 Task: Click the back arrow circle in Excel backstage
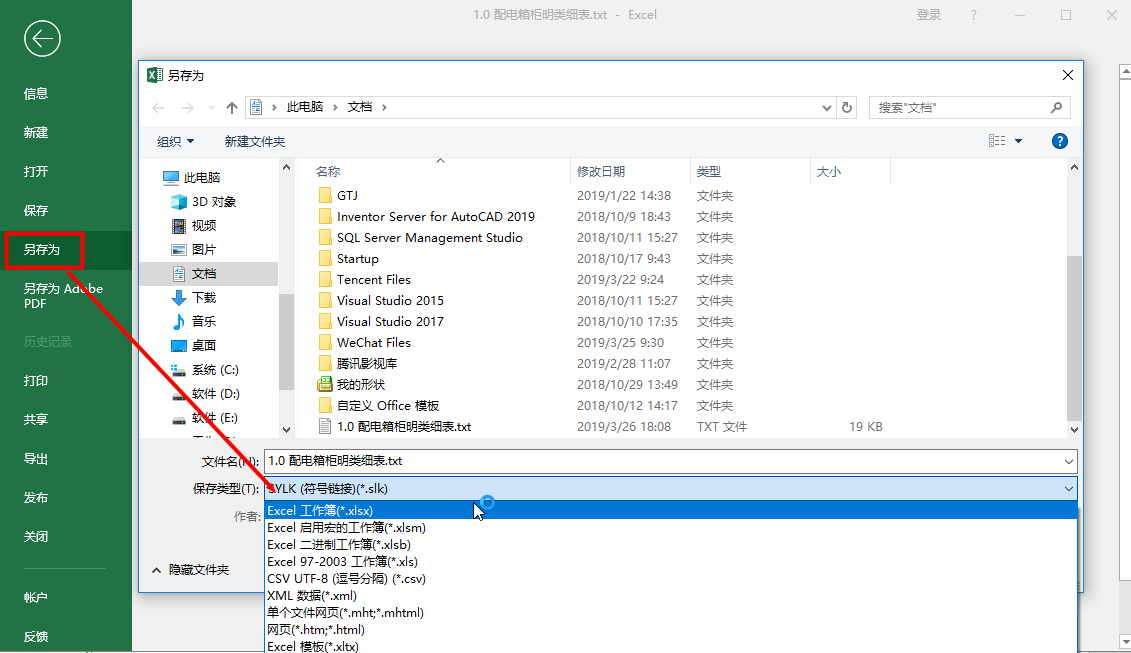(42, 38)
